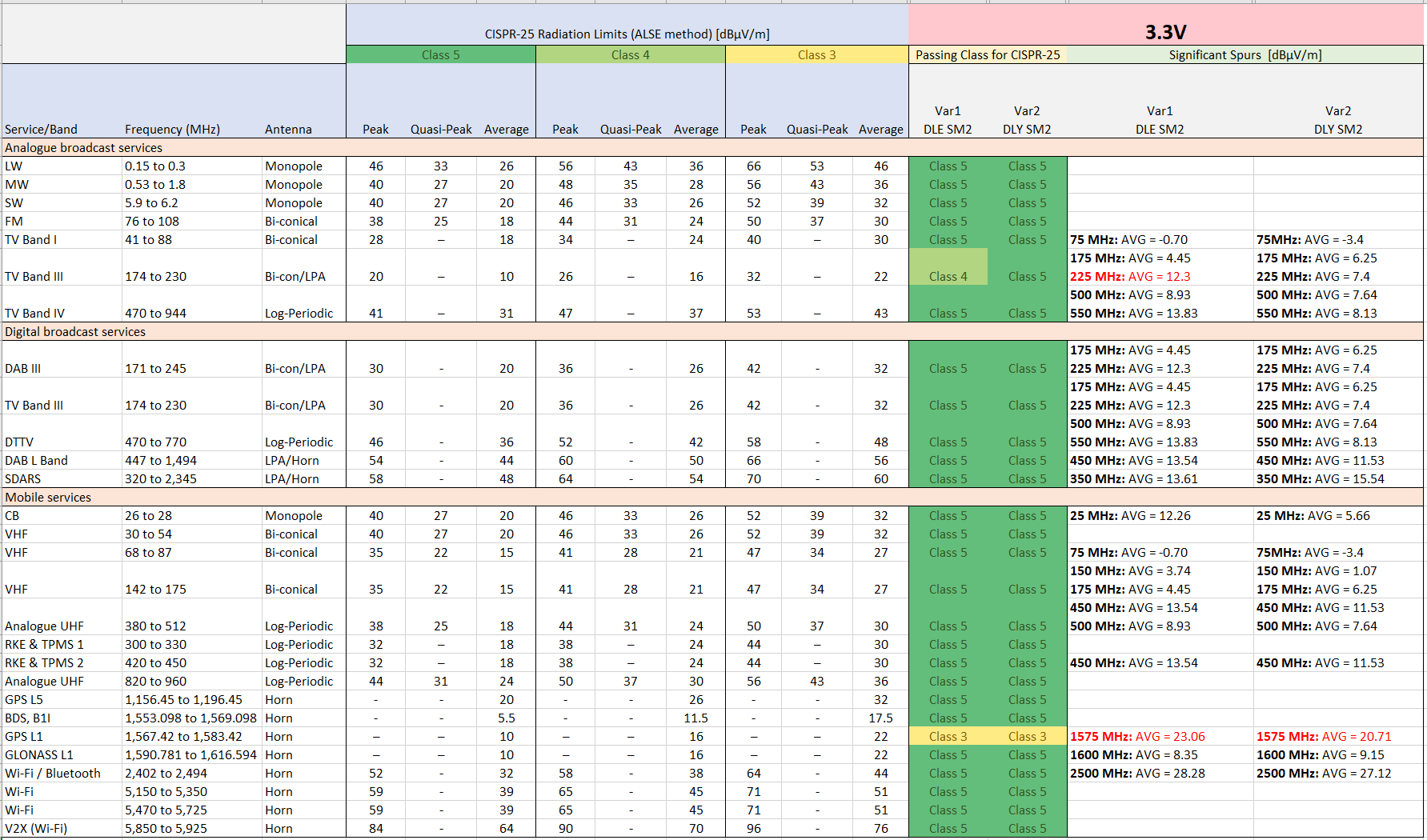Select the red 1575 MHz AVG = 23.06 cell
This screenshot has height=840, width=1427.
pos(1137,737)
